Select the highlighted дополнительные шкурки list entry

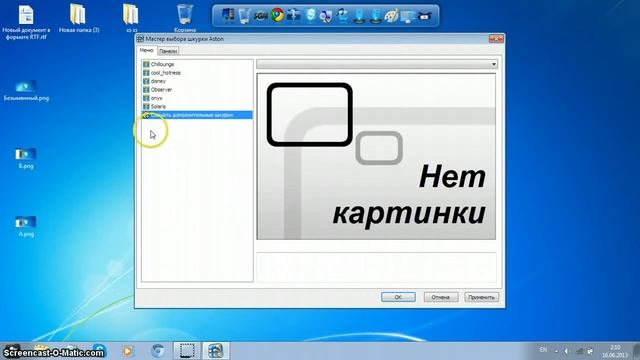tap(198, 115)
